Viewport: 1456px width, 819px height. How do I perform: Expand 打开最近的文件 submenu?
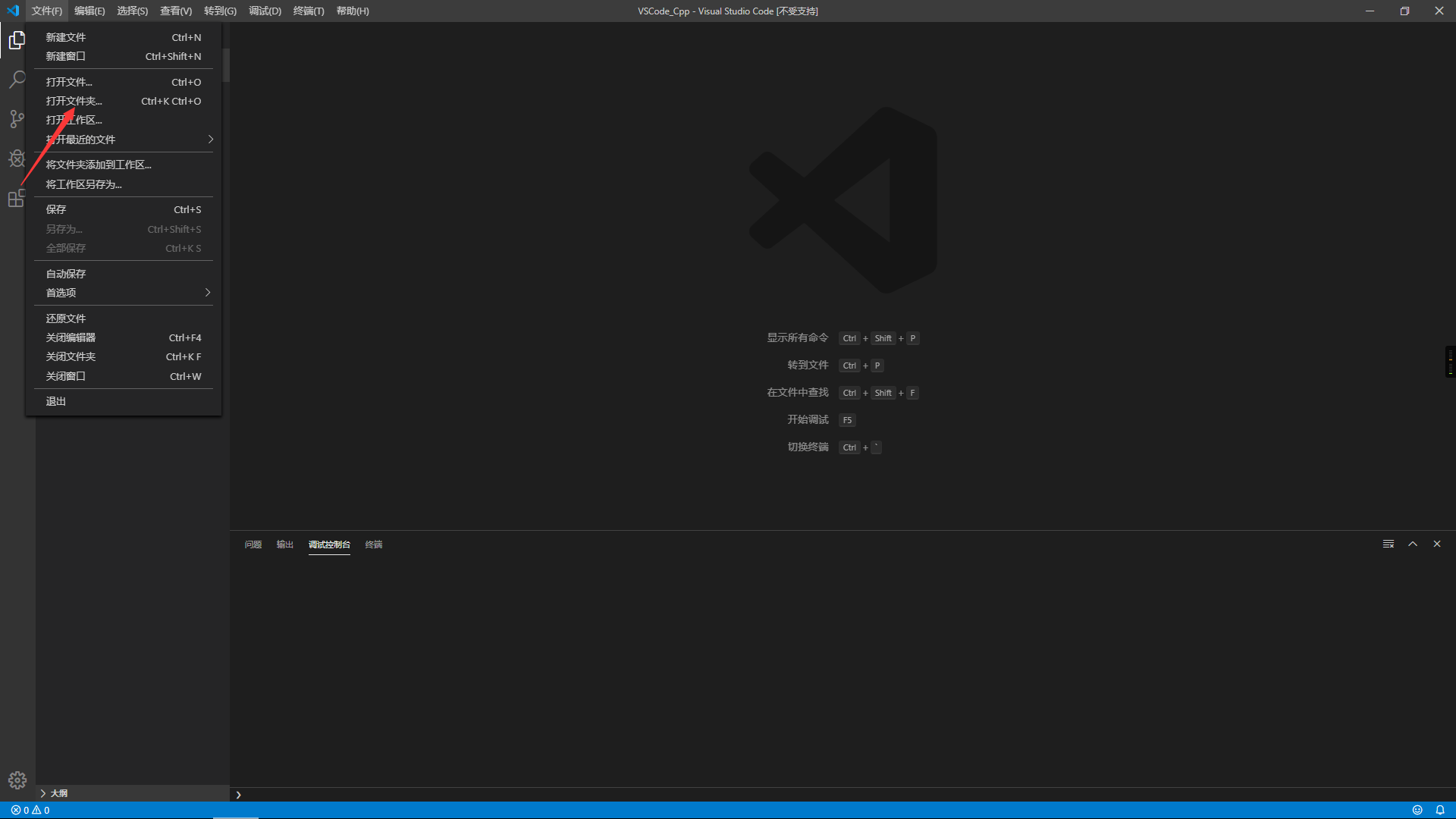[124, 140]
